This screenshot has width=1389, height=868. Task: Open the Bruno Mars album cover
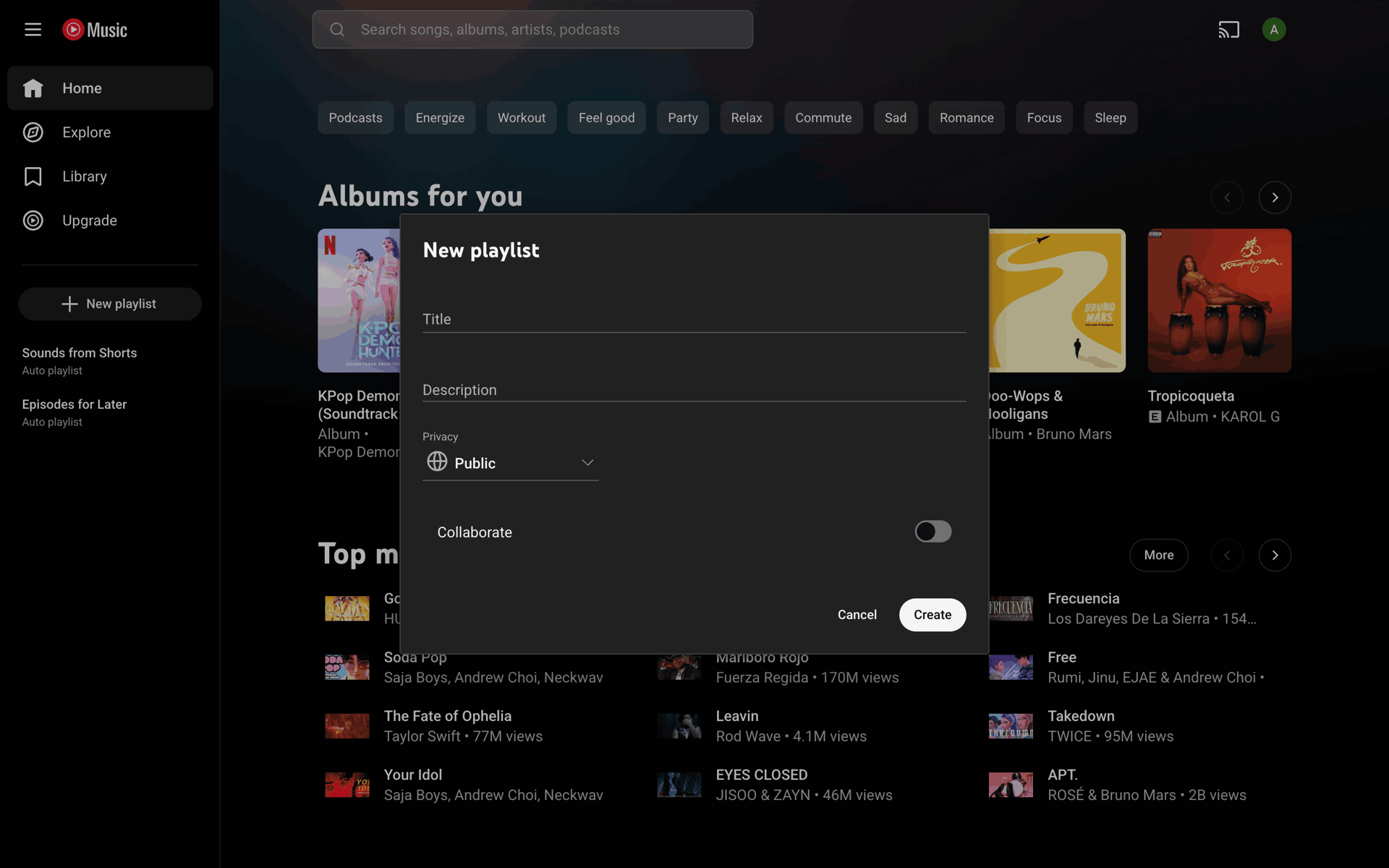[1057, 301]
